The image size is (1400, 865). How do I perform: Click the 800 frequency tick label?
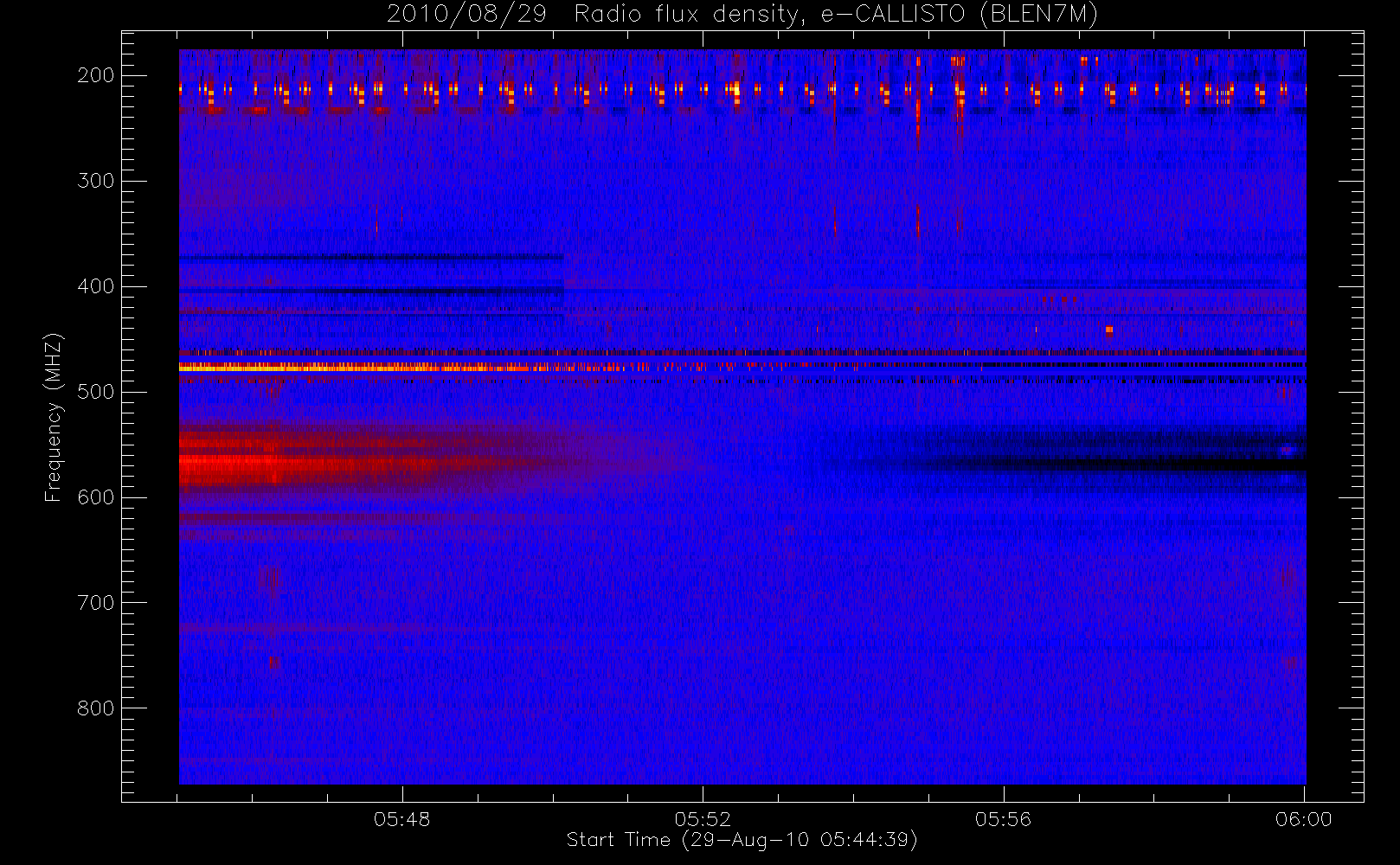[x=95, y=708]
